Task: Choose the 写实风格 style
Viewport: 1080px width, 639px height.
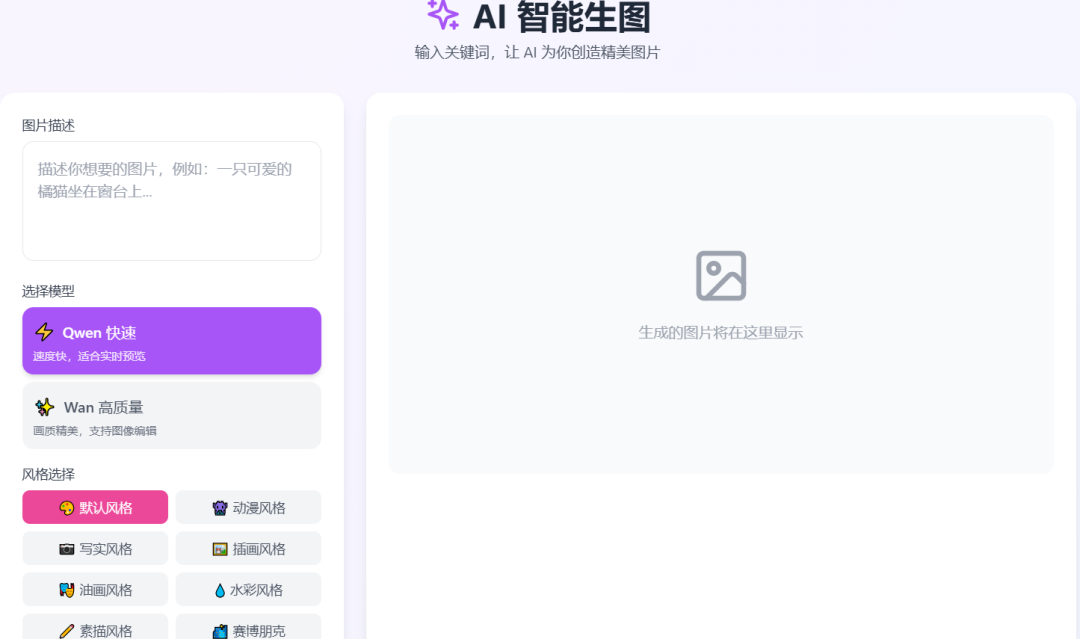Action: coord(95,548)
